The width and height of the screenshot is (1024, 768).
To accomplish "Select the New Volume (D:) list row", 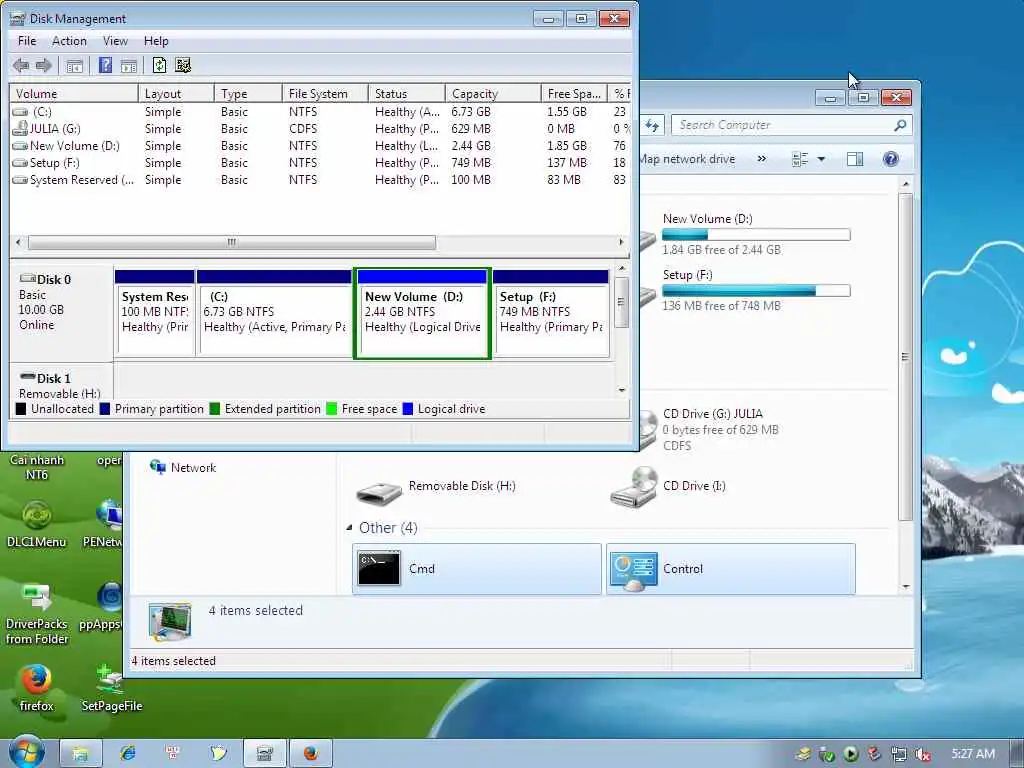I will tap(320, 146).
